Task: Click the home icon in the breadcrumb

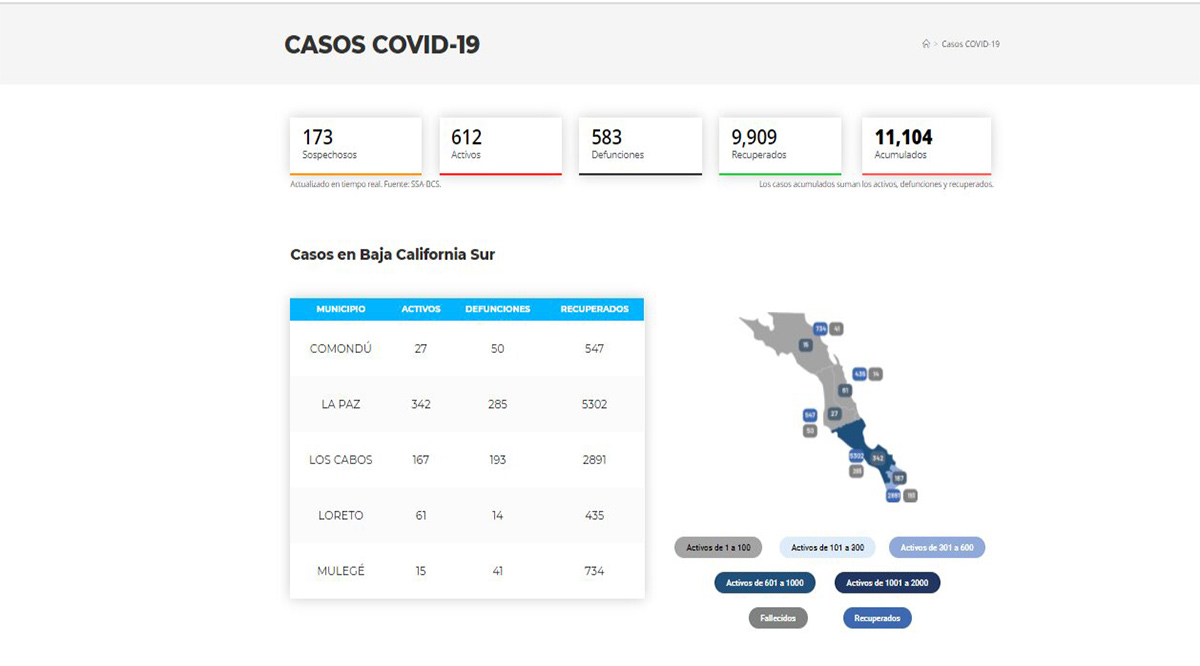Action: point(926,44)
